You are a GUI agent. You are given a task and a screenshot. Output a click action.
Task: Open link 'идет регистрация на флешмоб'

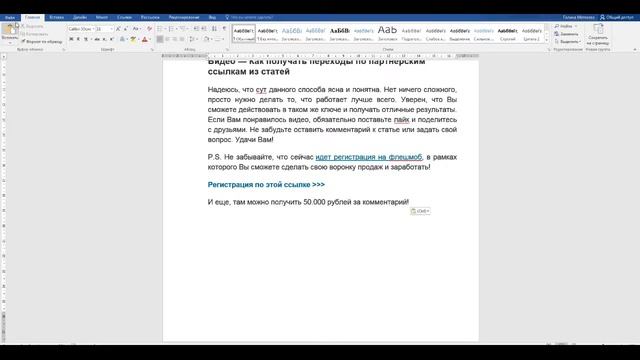pos(369,157)
